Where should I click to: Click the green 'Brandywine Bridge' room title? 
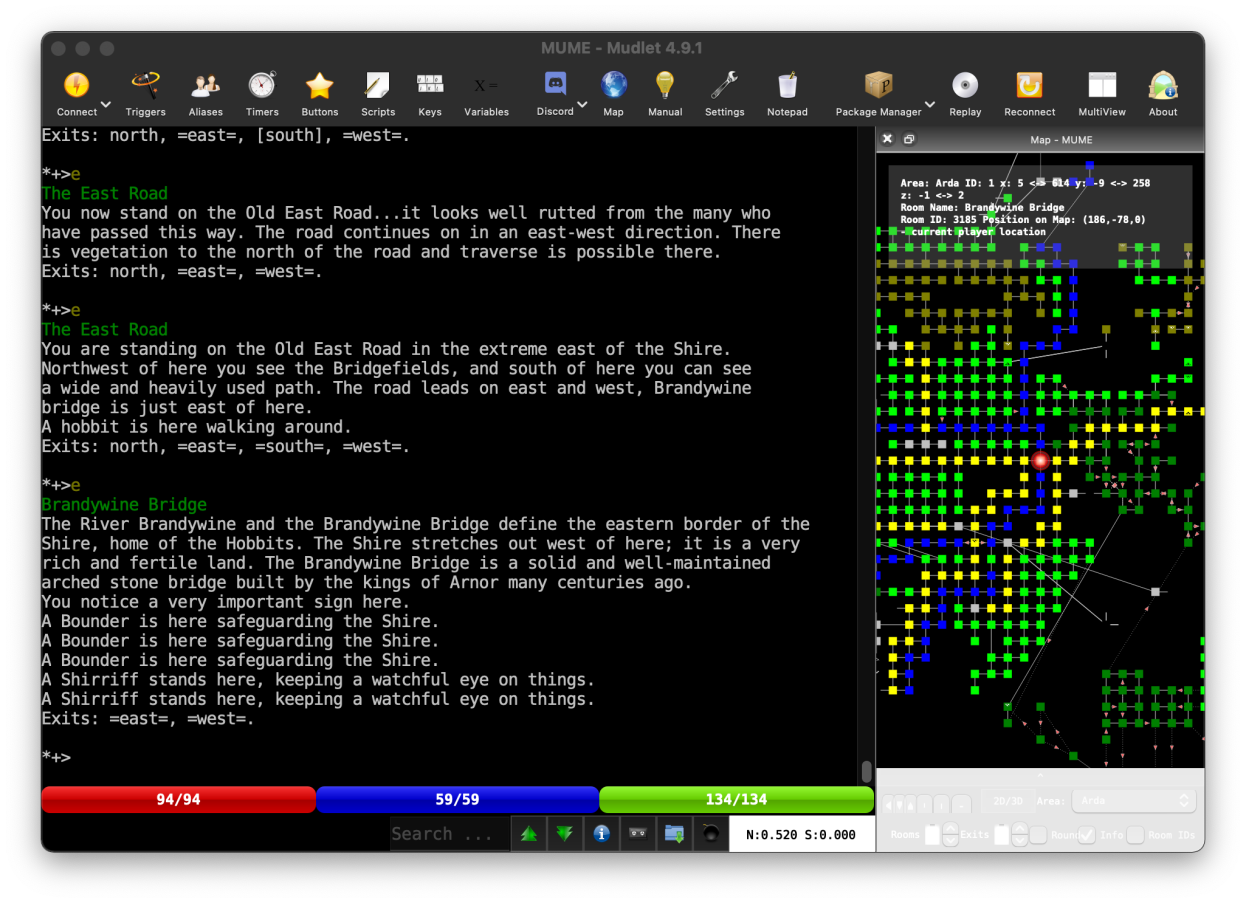(124, 505)
